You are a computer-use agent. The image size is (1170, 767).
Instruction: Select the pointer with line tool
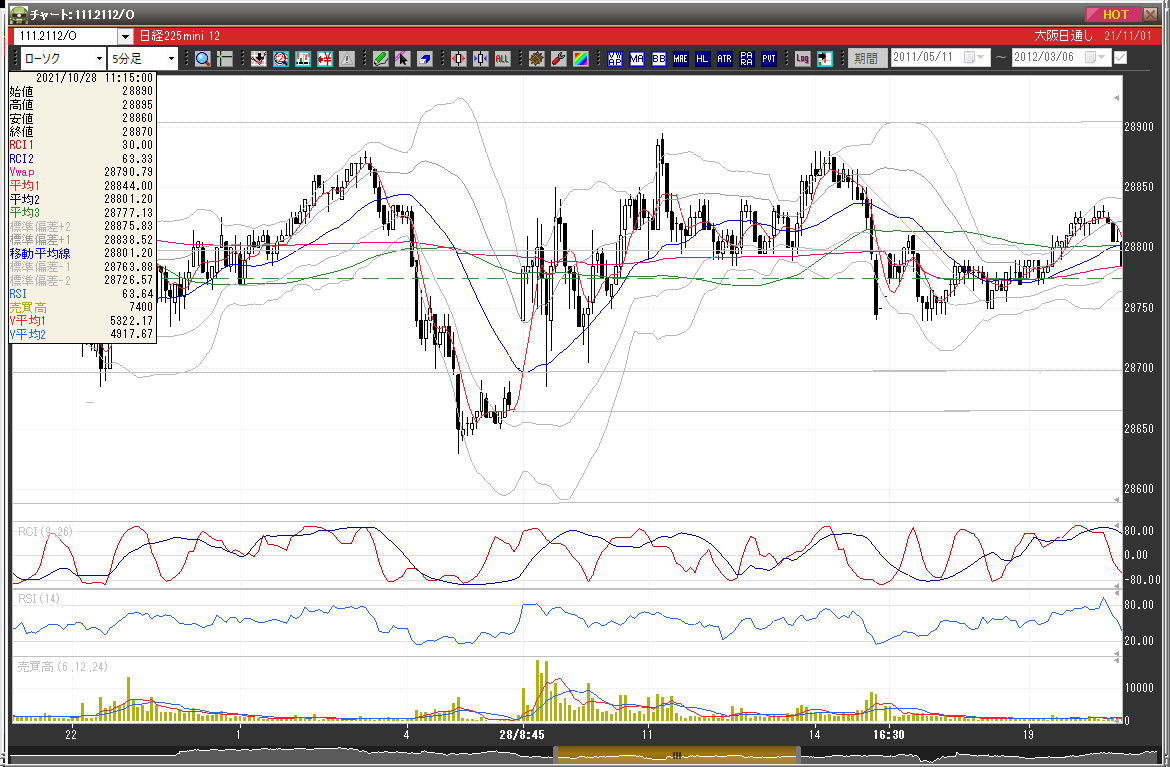(x=402, y=58)
